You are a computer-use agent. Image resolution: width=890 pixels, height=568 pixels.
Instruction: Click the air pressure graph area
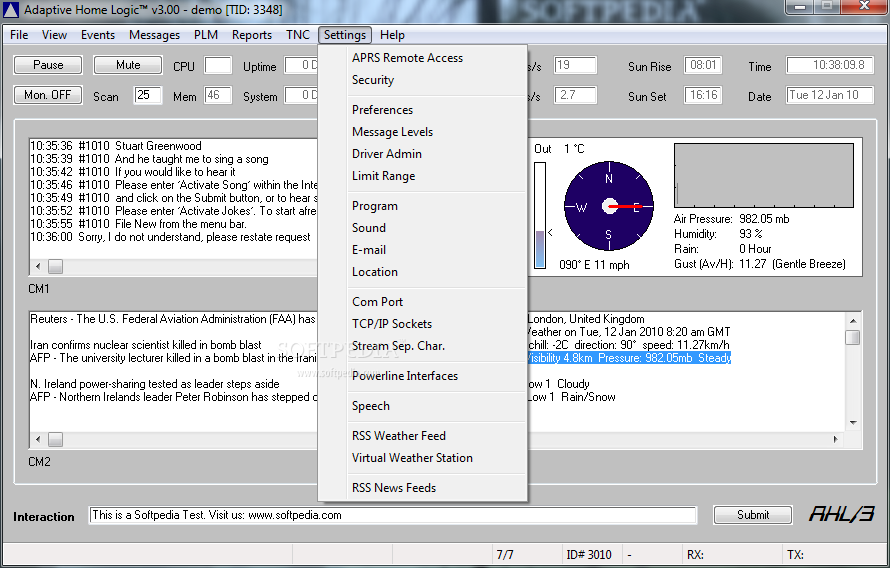(764, 175)
